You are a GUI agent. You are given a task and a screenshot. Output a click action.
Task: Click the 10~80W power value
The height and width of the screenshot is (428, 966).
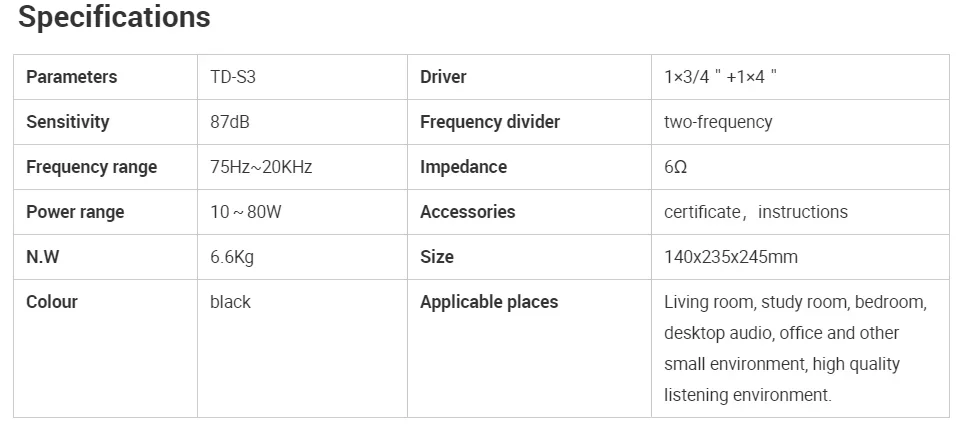(x=244, y=212)
